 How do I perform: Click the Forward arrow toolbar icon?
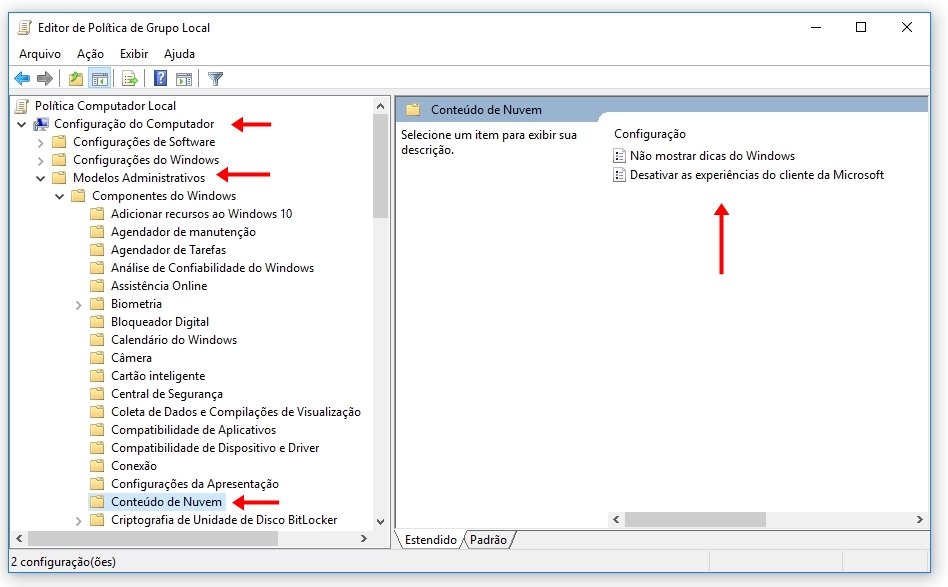coord(45,79)
